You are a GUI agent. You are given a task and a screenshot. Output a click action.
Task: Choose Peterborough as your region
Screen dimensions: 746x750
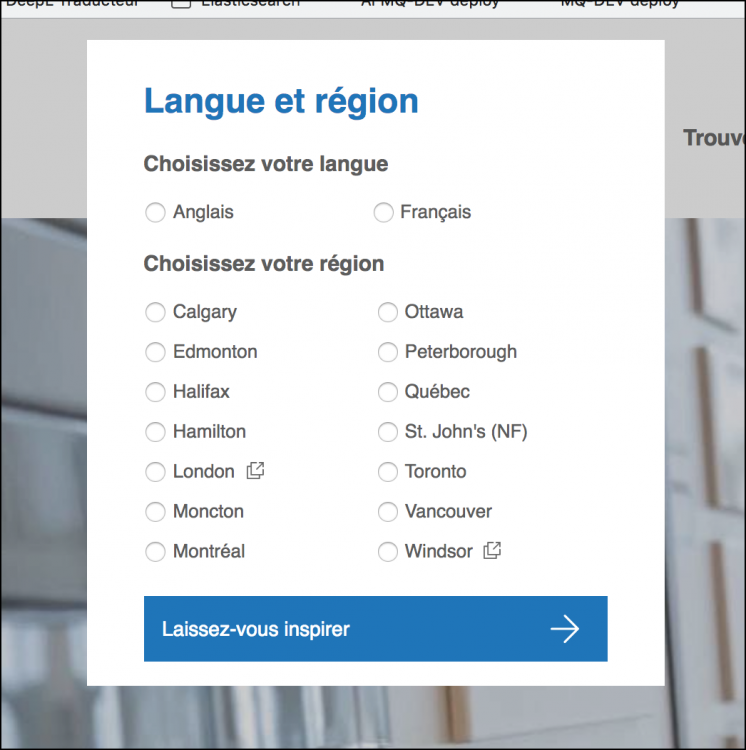(x=387, y=352)
